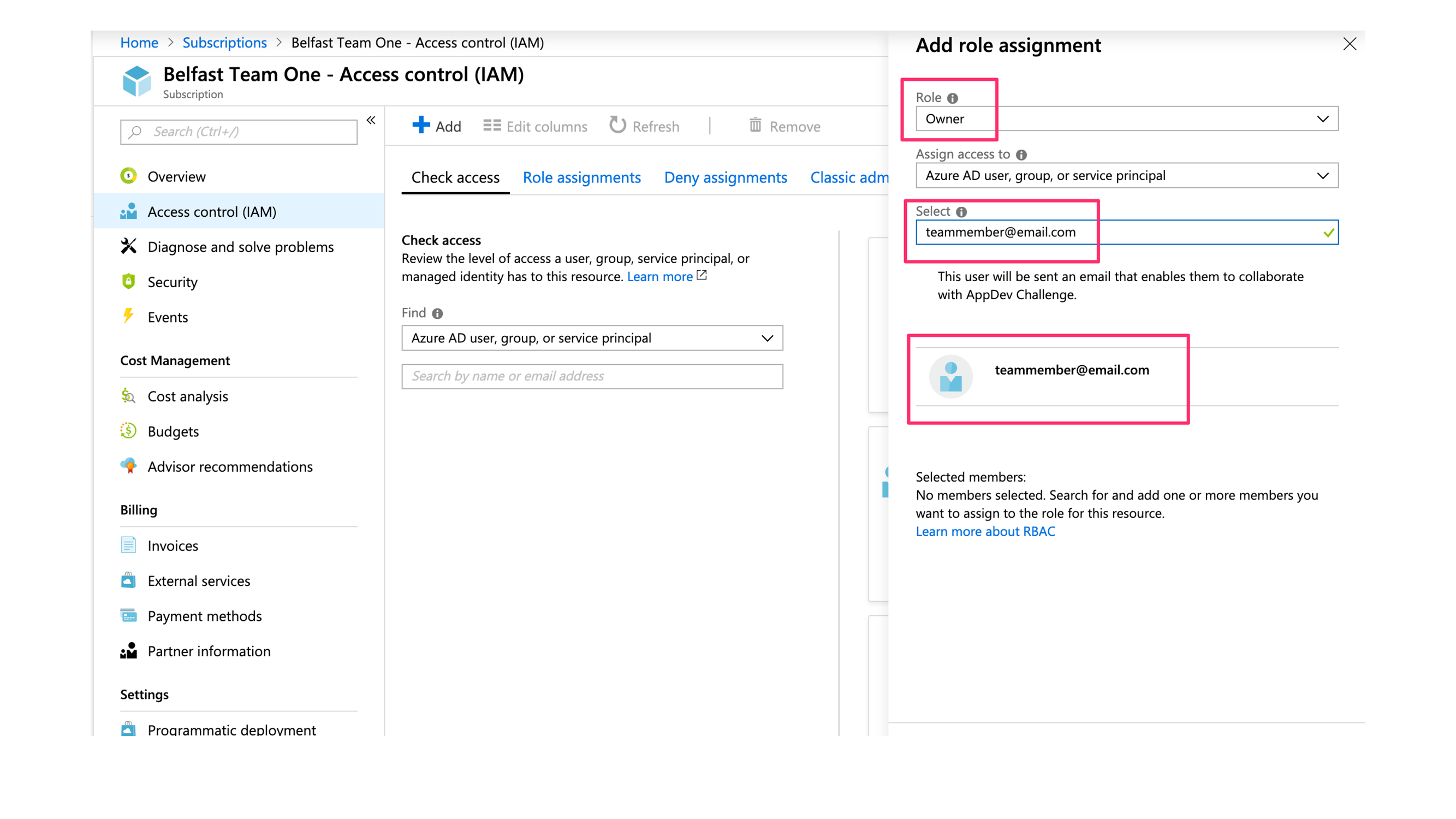
Task: Open Edit columns in the toolbar
Action: click(535, 126)
